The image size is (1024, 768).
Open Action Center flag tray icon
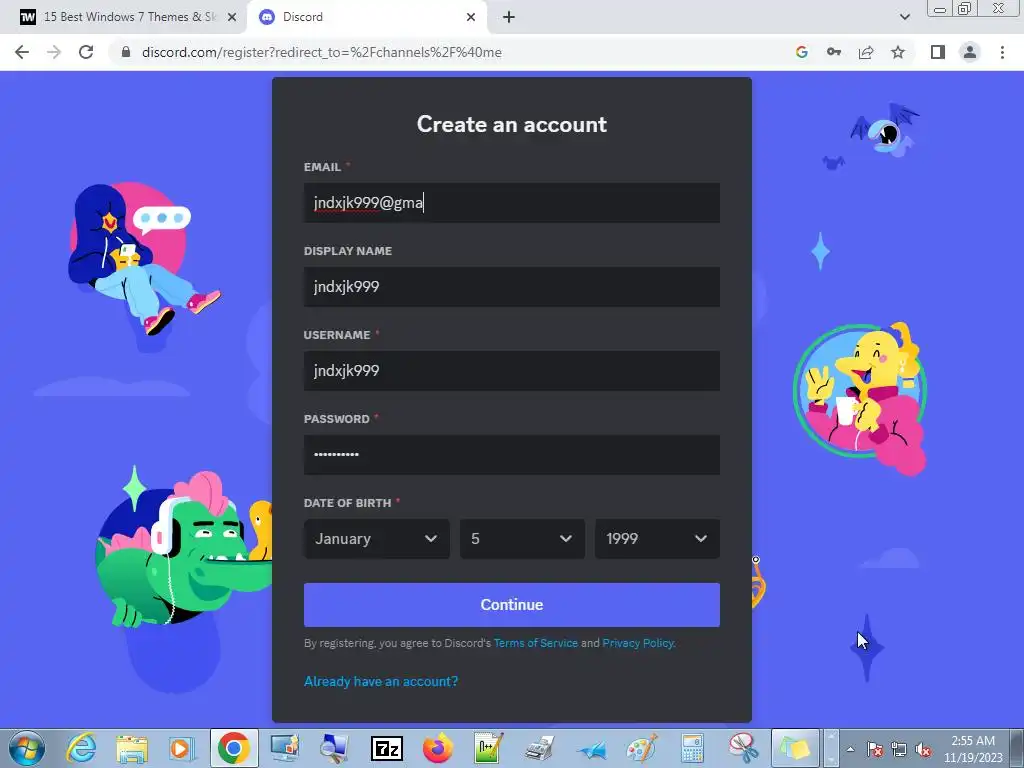click(874, 749)
